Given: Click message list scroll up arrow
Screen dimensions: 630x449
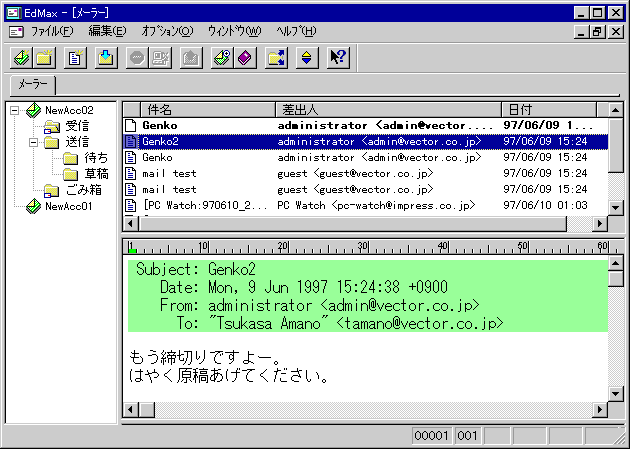Looking at the screenshot, I should coord(616,110).
